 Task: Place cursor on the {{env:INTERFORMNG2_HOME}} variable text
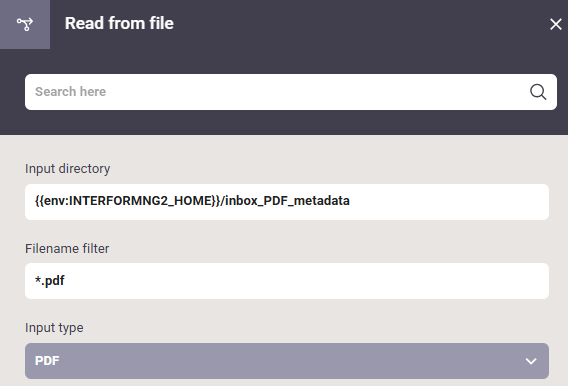click(x=128, y=201)
